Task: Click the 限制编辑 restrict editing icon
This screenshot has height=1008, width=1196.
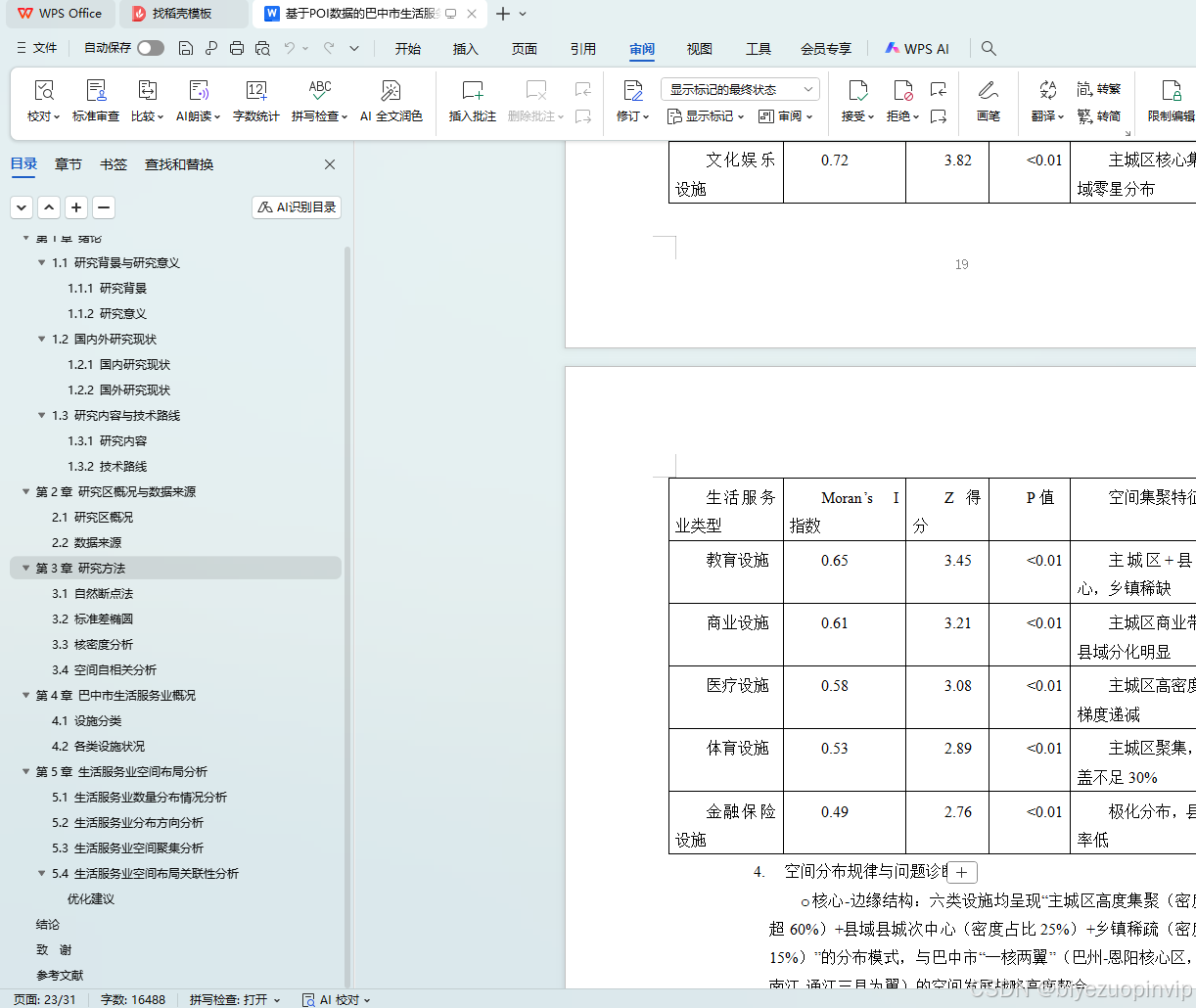Action: click(x=1172, y=91)
